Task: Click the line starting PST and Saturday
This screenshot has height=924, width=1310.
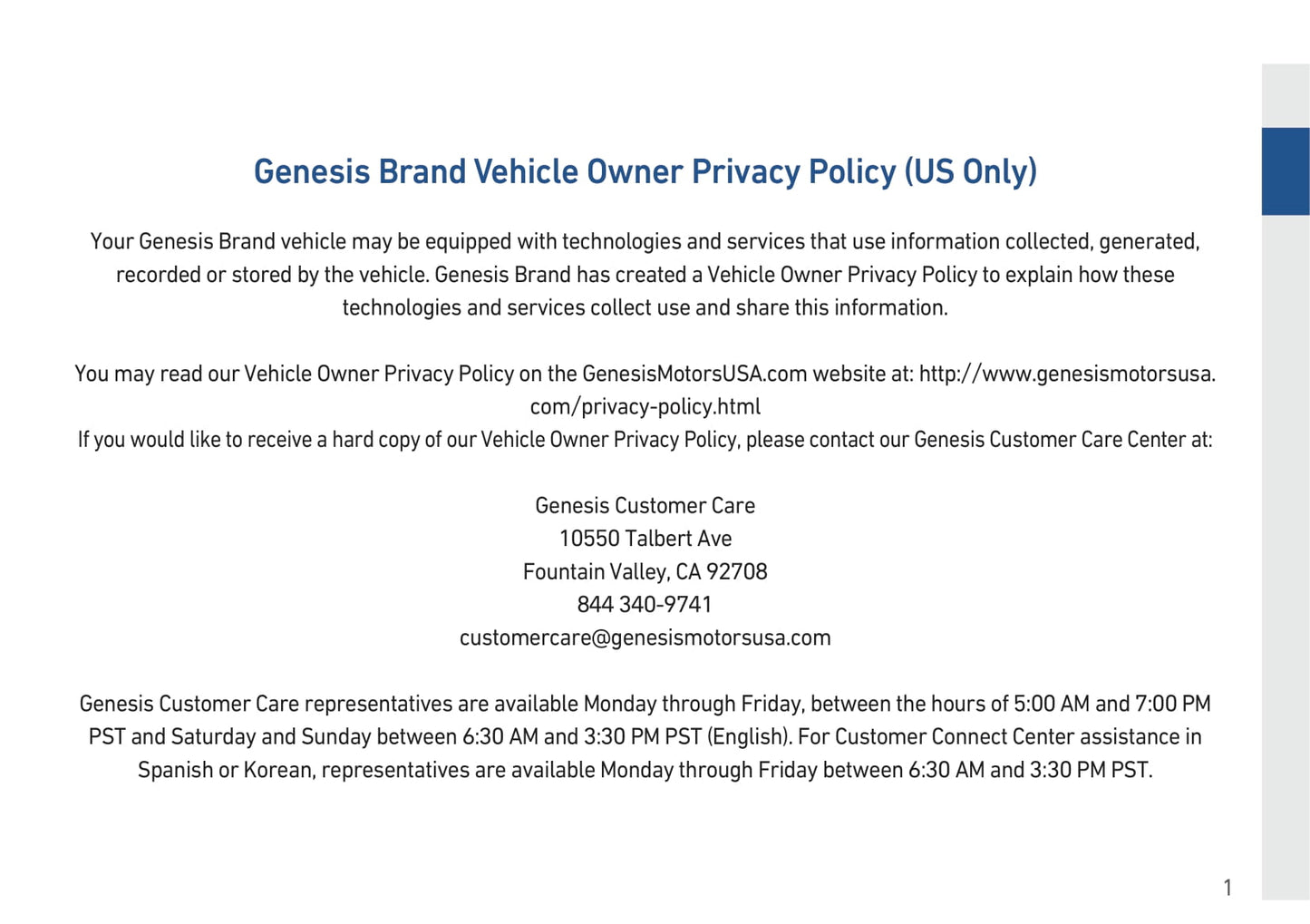Action: tap(645, 737)
